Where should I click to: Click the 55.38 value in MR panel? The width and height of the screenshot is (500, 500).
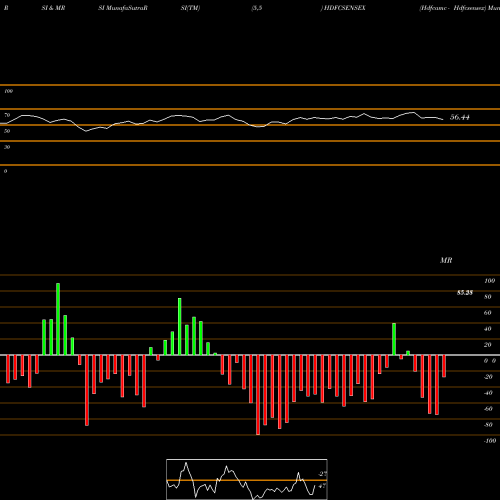[x=465, y=293]
